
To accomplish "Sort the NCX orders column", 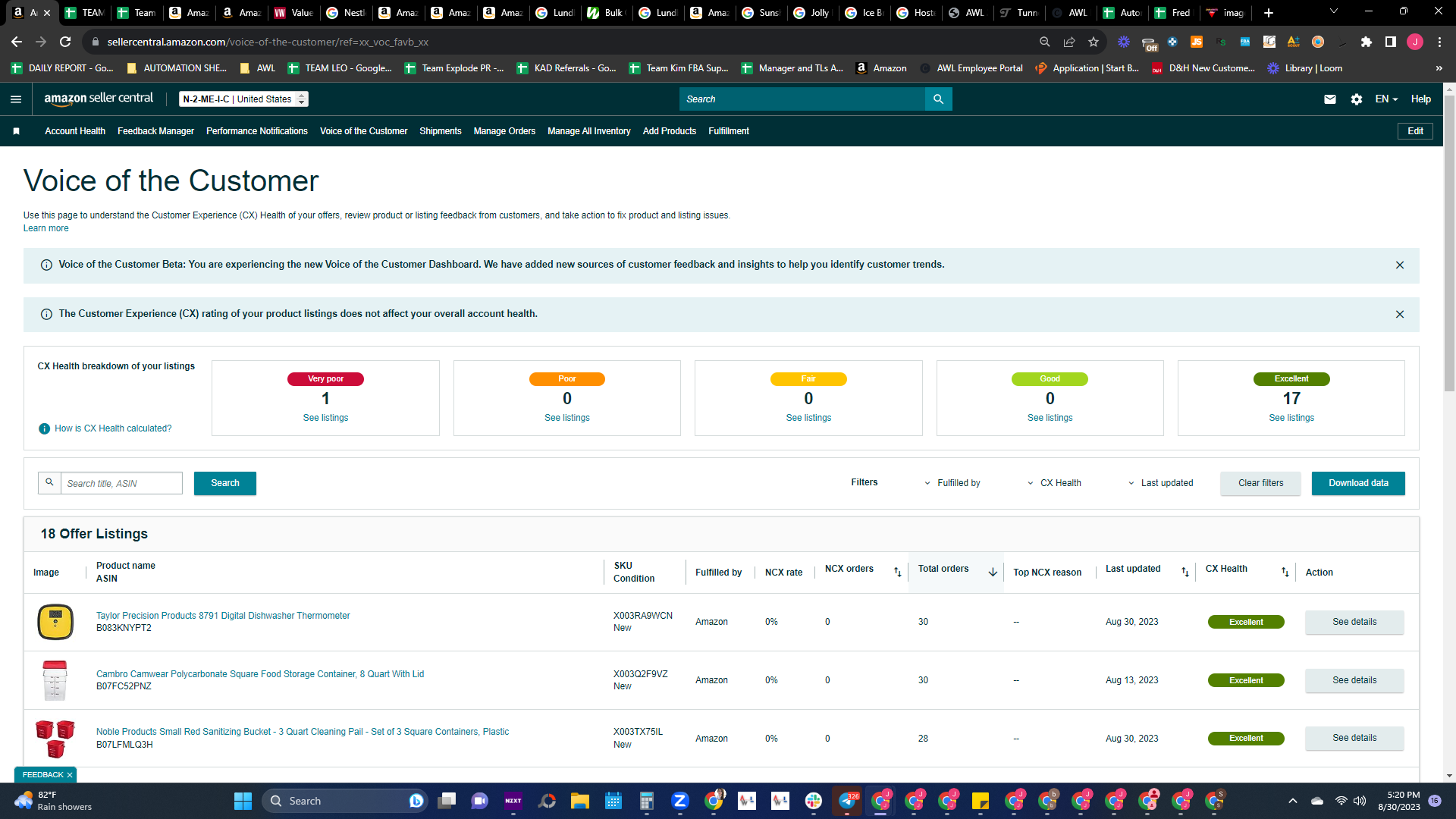I will (898, 572).
